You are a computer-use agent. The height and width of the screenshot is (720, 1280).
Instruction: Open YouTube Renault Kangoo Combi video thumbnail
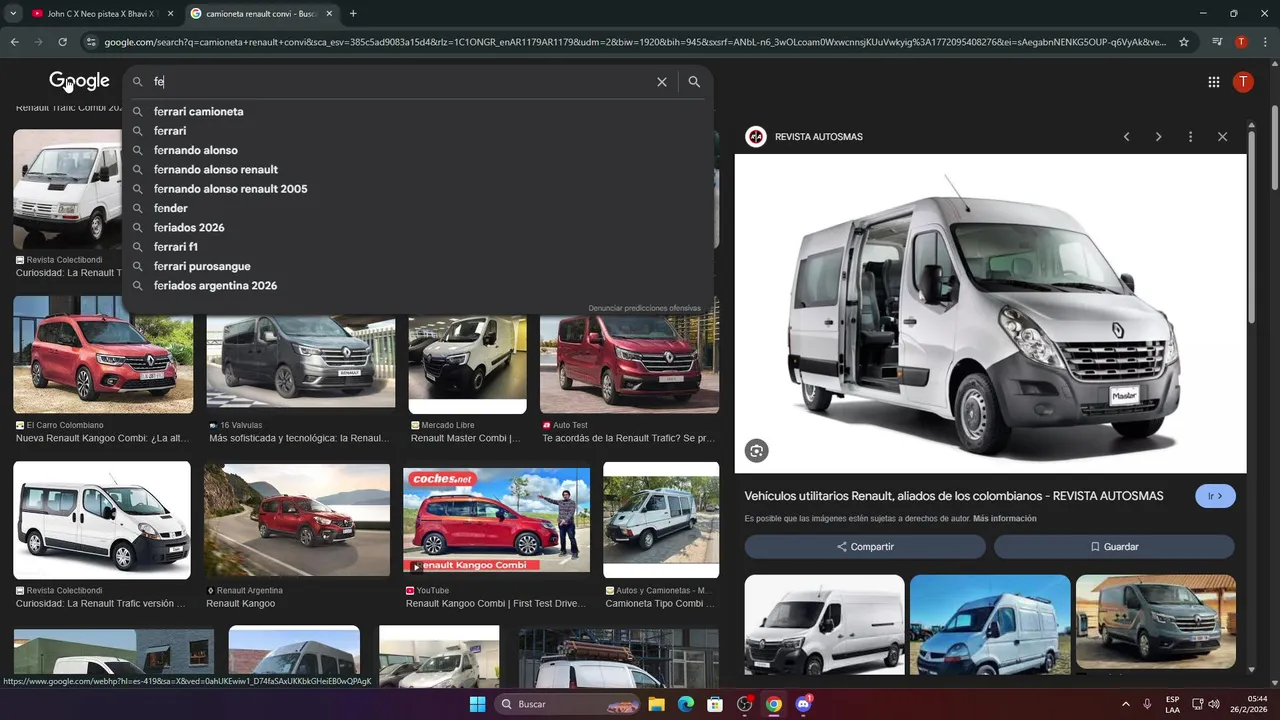tap(496, 520)
